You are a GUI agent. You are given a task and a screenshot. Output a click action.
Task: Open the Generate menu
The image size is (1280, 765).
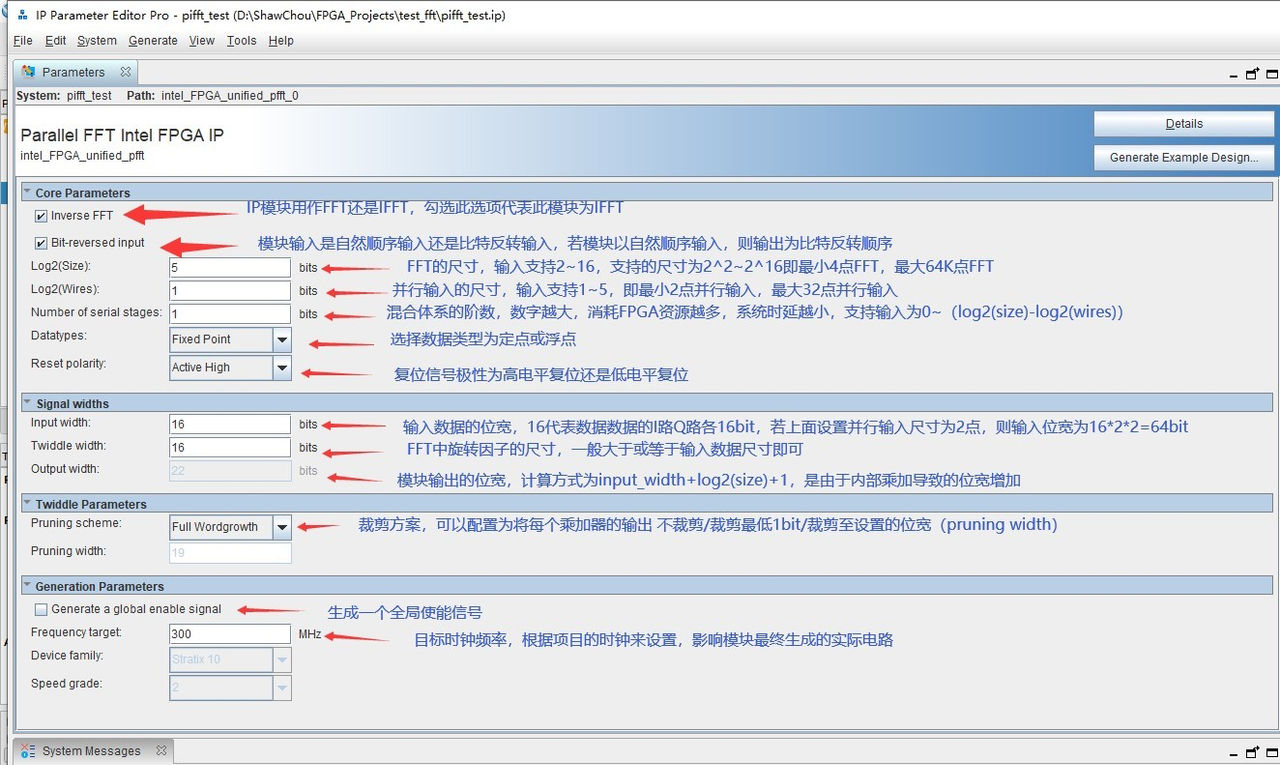[153, 41]
